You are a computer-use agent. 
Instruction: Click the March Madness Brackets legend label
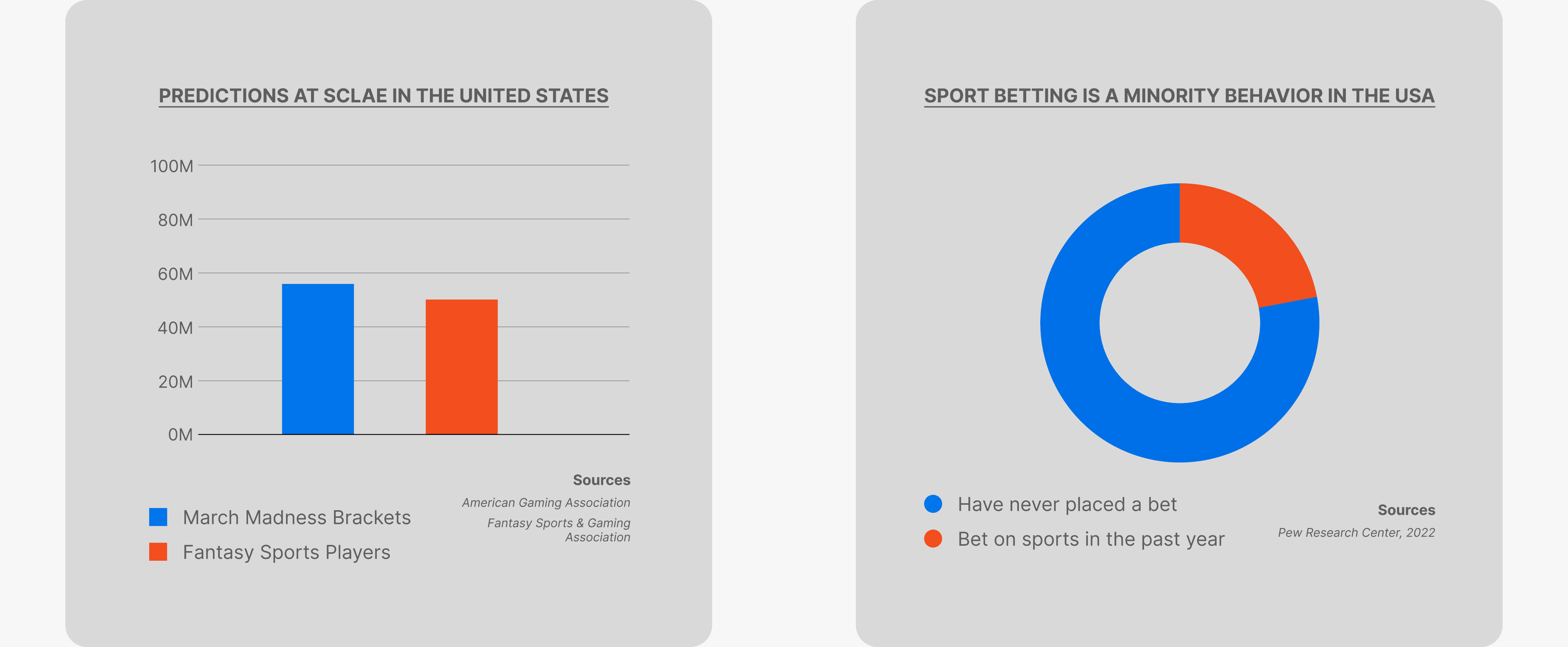pos(297,517)
